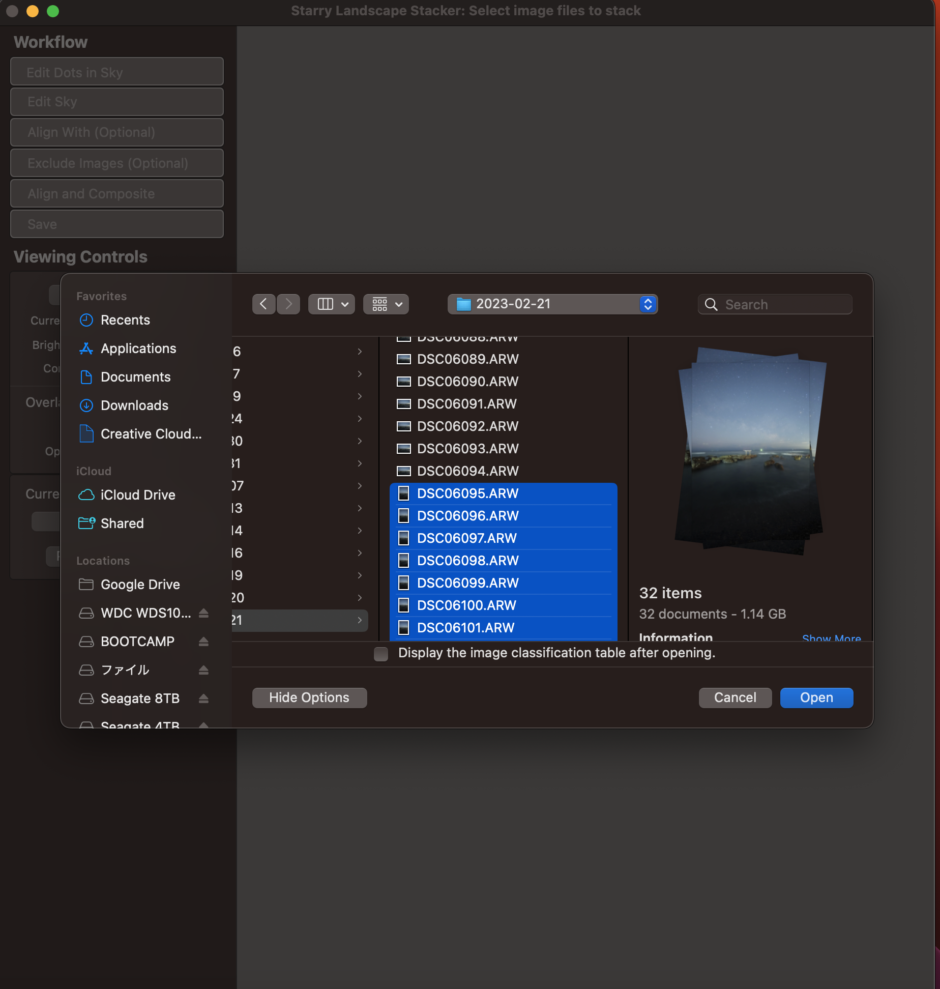This screenshot has width=940, height=989.
Task: Click the Cancel button
Action: pos(735,698)
